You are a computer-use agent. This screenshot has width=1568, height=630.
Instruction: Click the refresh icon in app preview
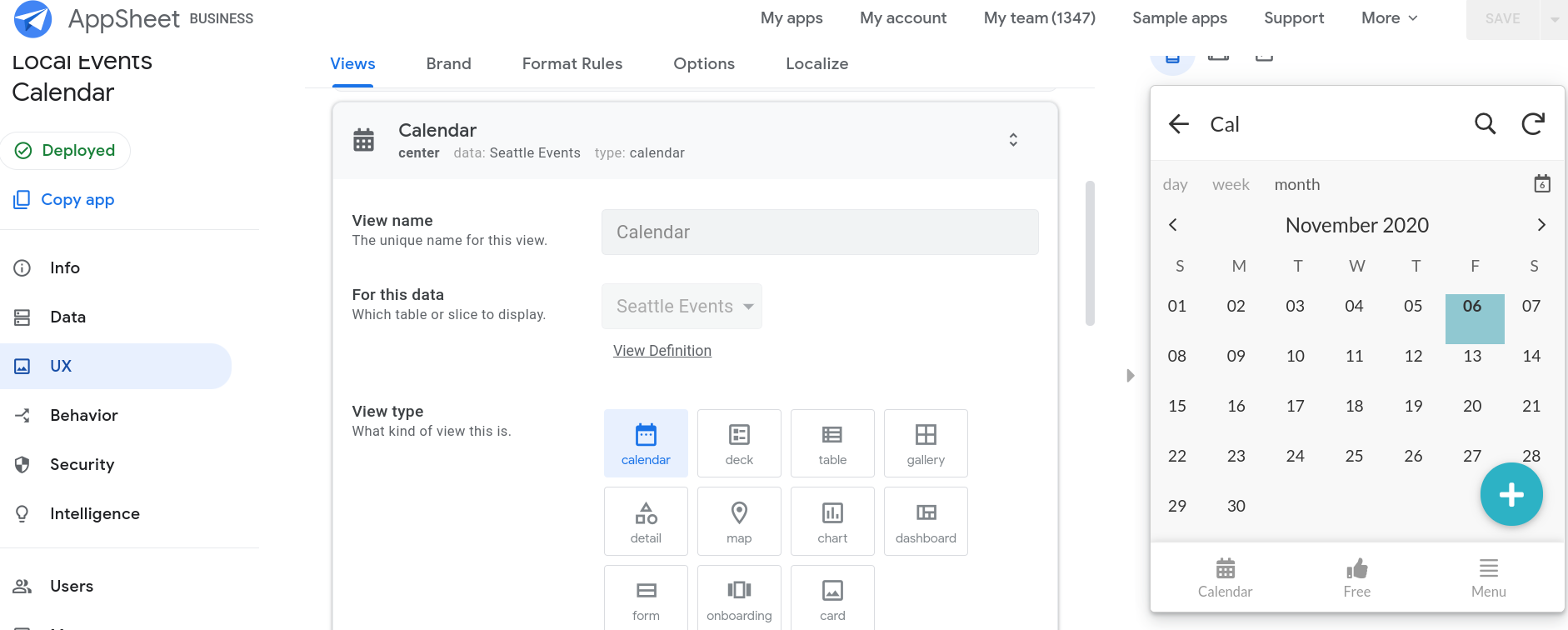(1533, 124)
